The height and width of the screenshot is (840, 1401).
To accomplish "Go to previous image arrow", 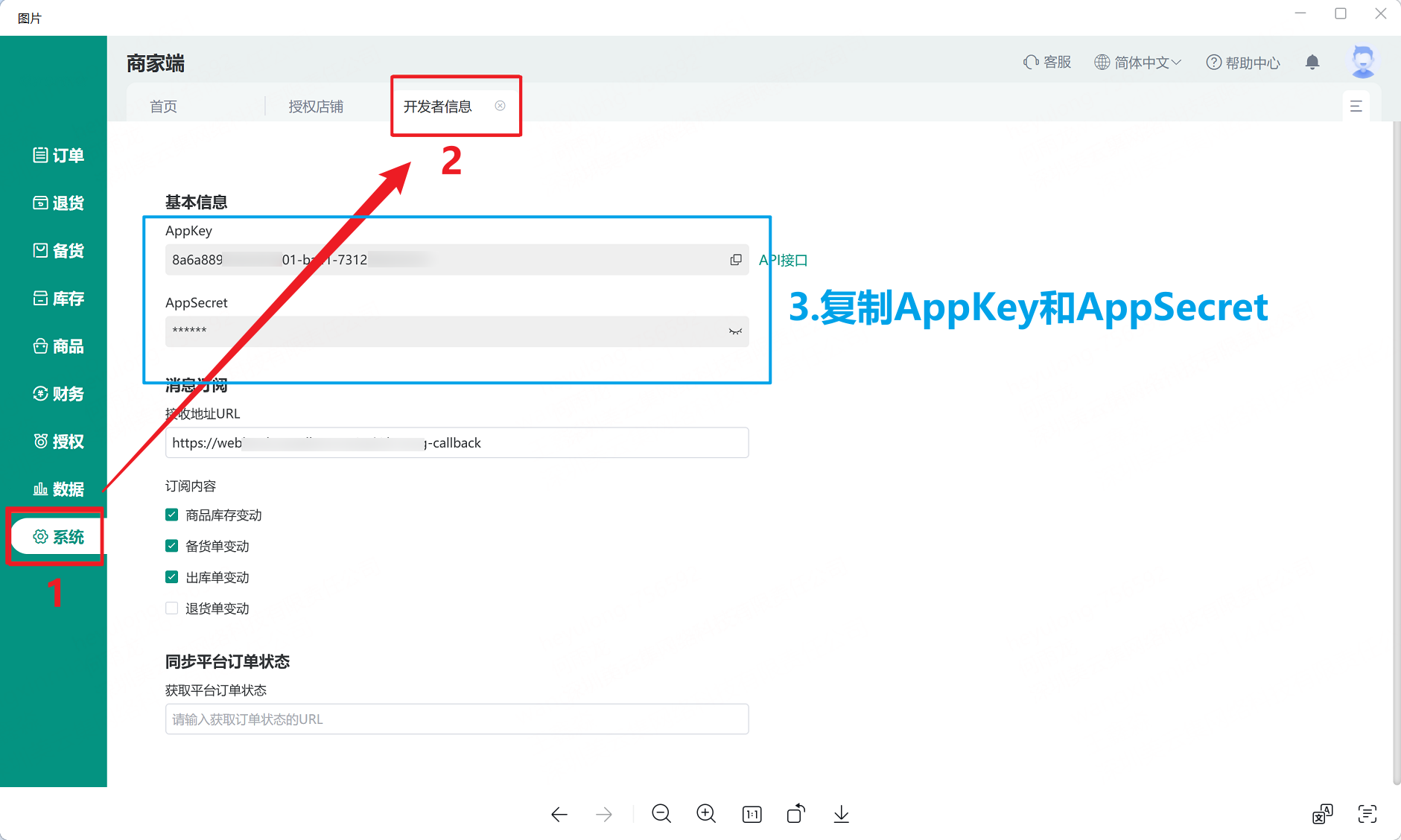I will point(559,814).
